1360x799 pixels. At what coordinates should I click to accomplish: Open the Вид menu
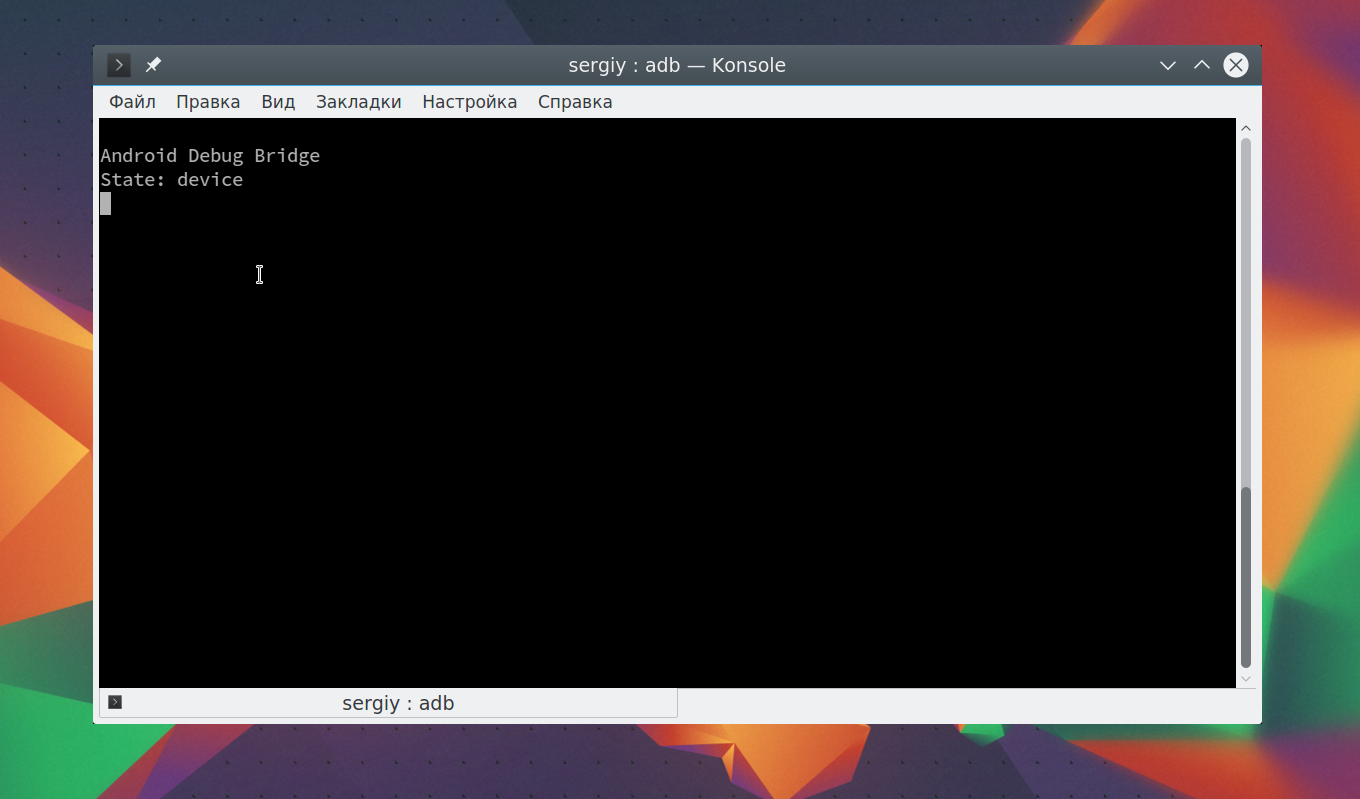278,102
